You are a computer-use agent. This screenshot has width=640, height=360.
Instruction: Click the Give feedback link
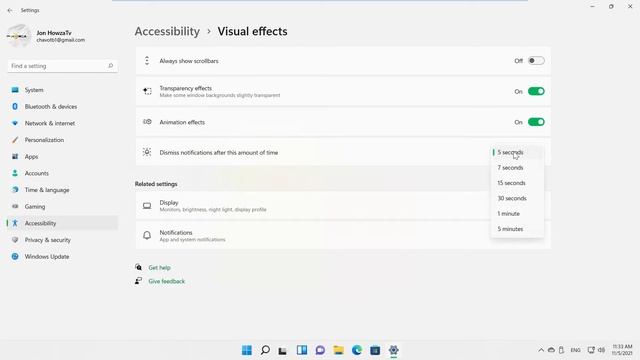click(x=167, y=281)
